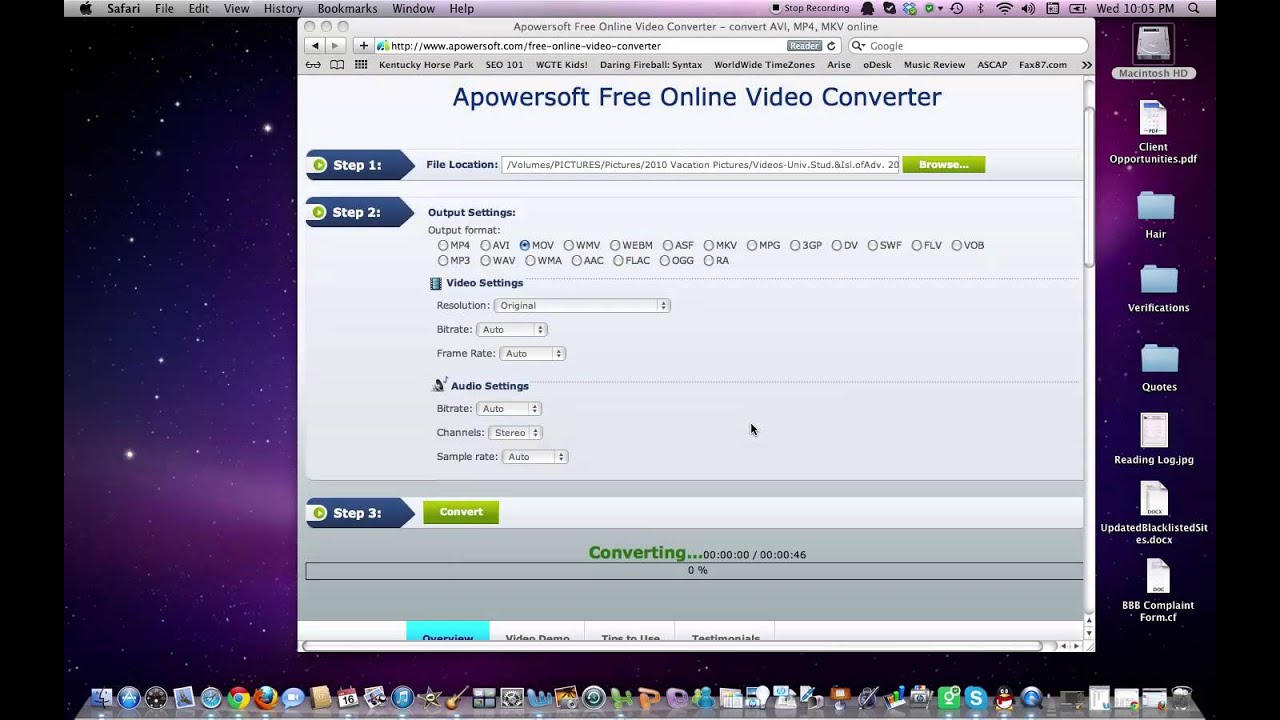Open Google Chrome from the Dock

click(x=238, y=698)
